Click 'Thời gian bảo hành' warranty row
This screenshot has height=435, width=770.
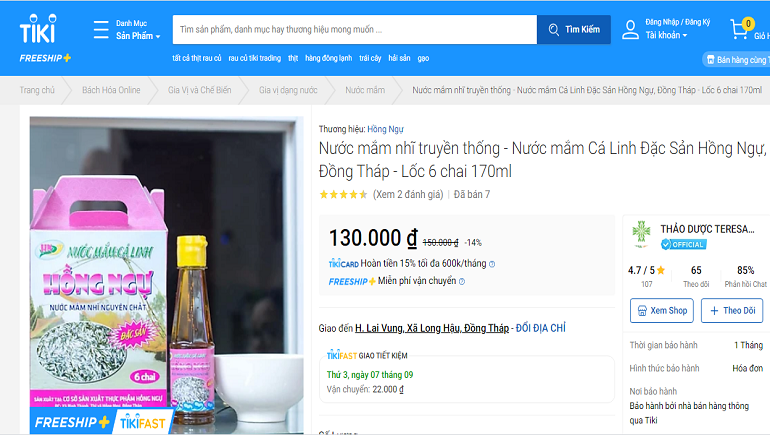pyautogui.click(x=696, y=345)
